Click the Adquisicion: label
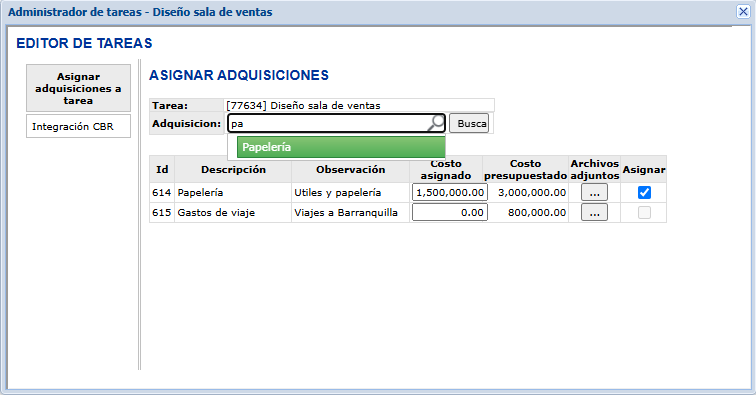Screen dimensions: 756x395 click(x=187, y=123)
